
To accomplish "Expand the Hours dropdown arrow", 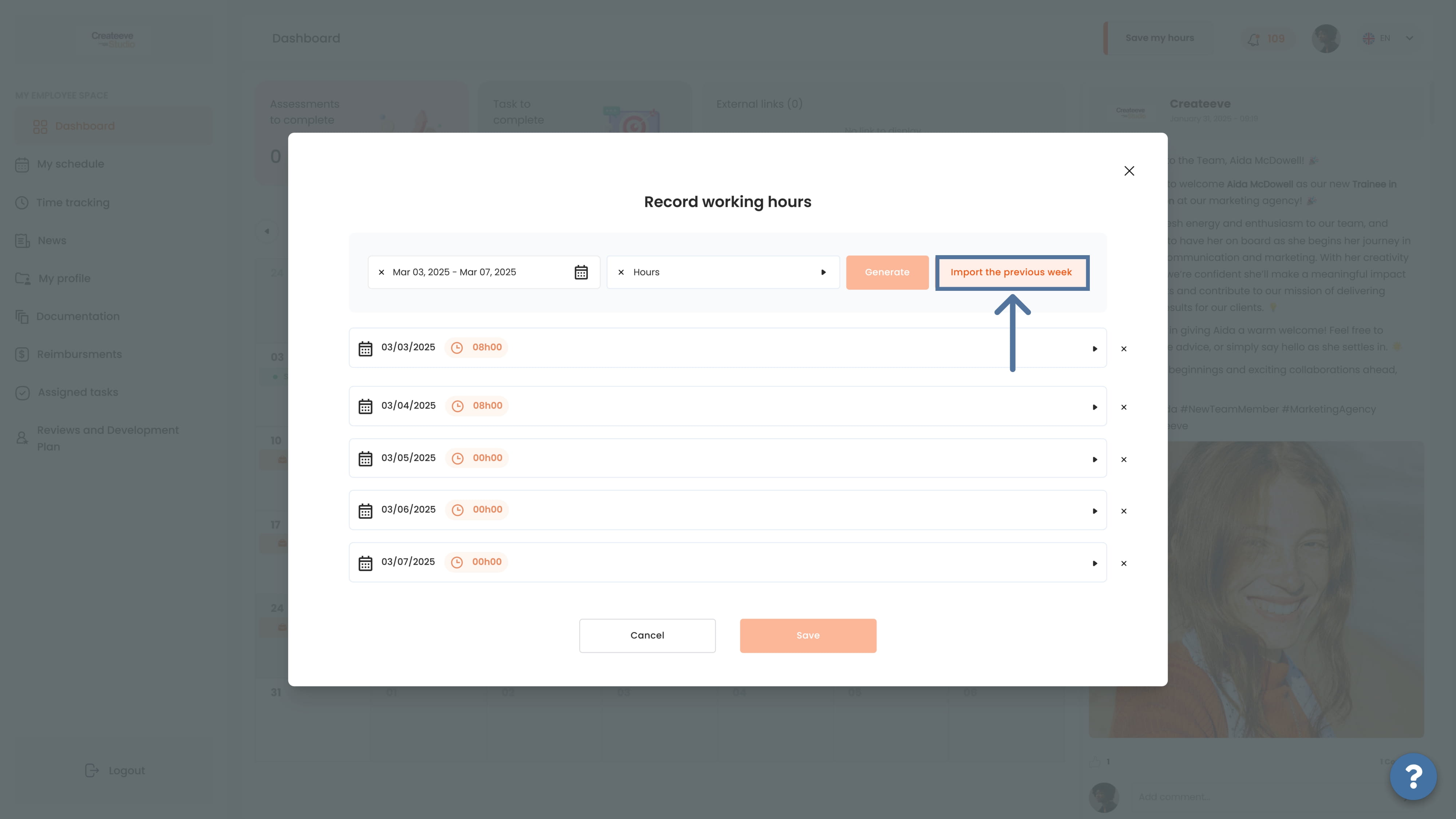I will pos(823,272).
